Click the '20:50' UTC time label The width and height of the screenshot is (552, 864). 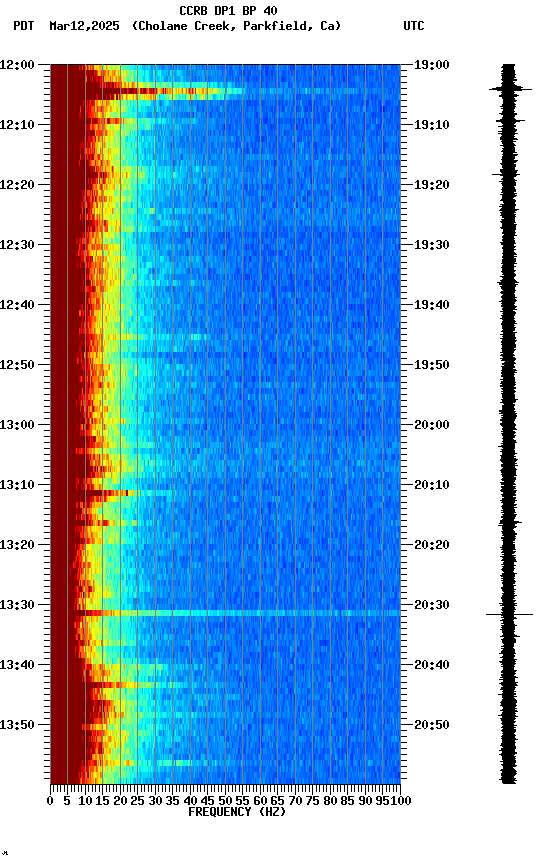tap(432, 725)
